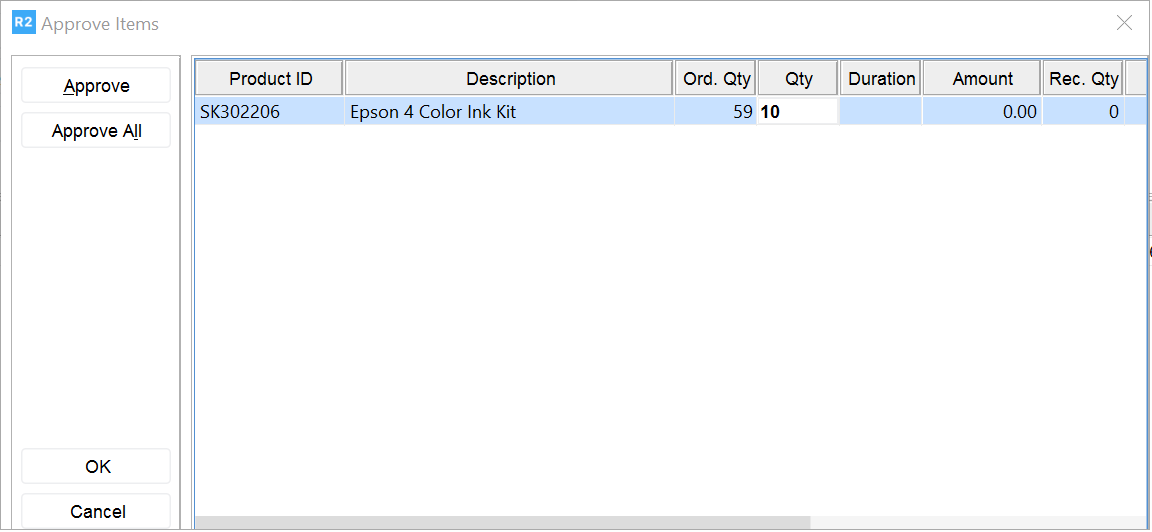The image size is (1152, 532).
Task: Sort by Product ID column header
Action: point(270,79)
